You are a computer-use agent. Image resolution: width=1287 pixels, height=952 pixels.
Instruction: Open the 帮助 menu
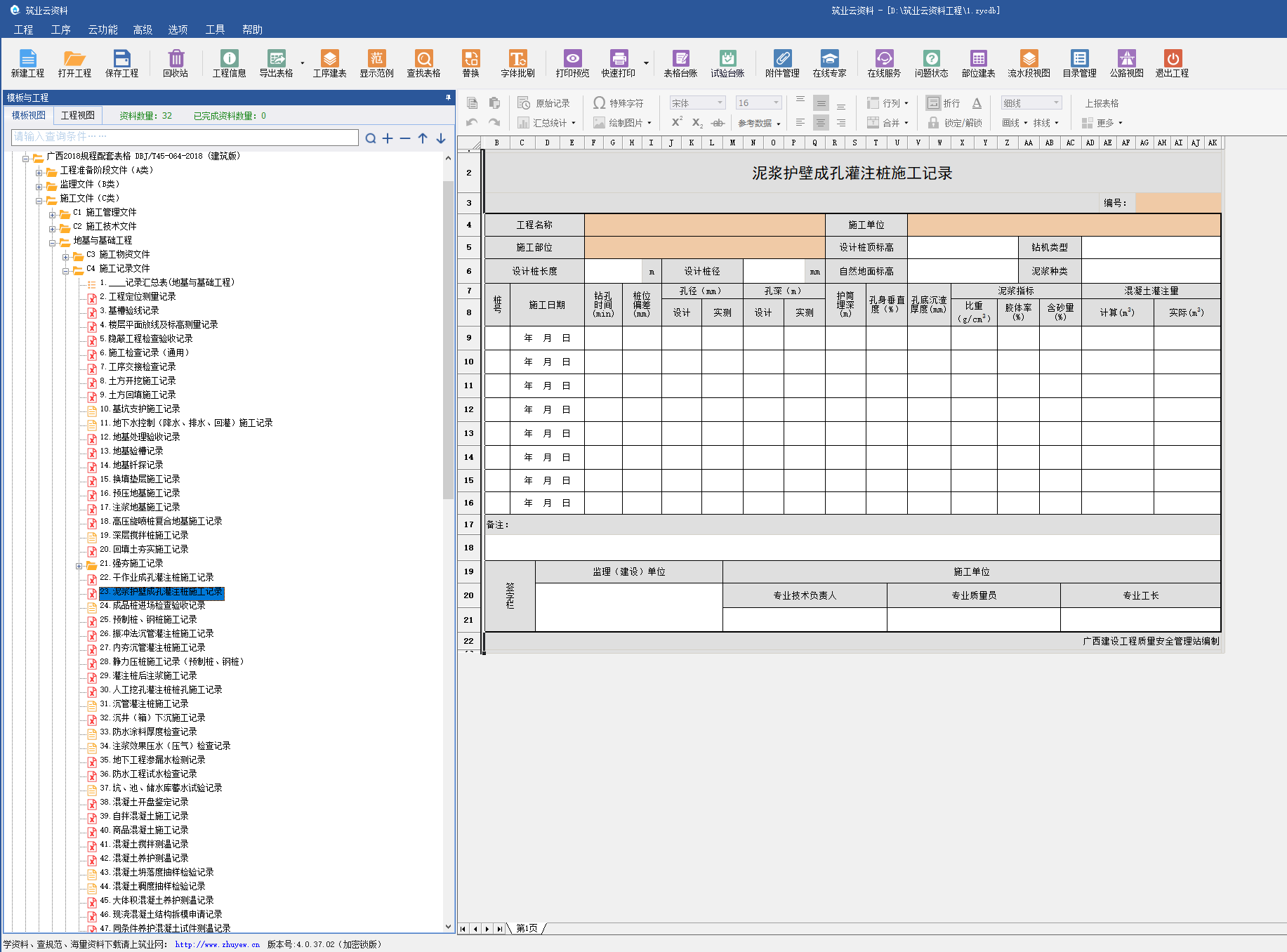(x=252, y=29)
